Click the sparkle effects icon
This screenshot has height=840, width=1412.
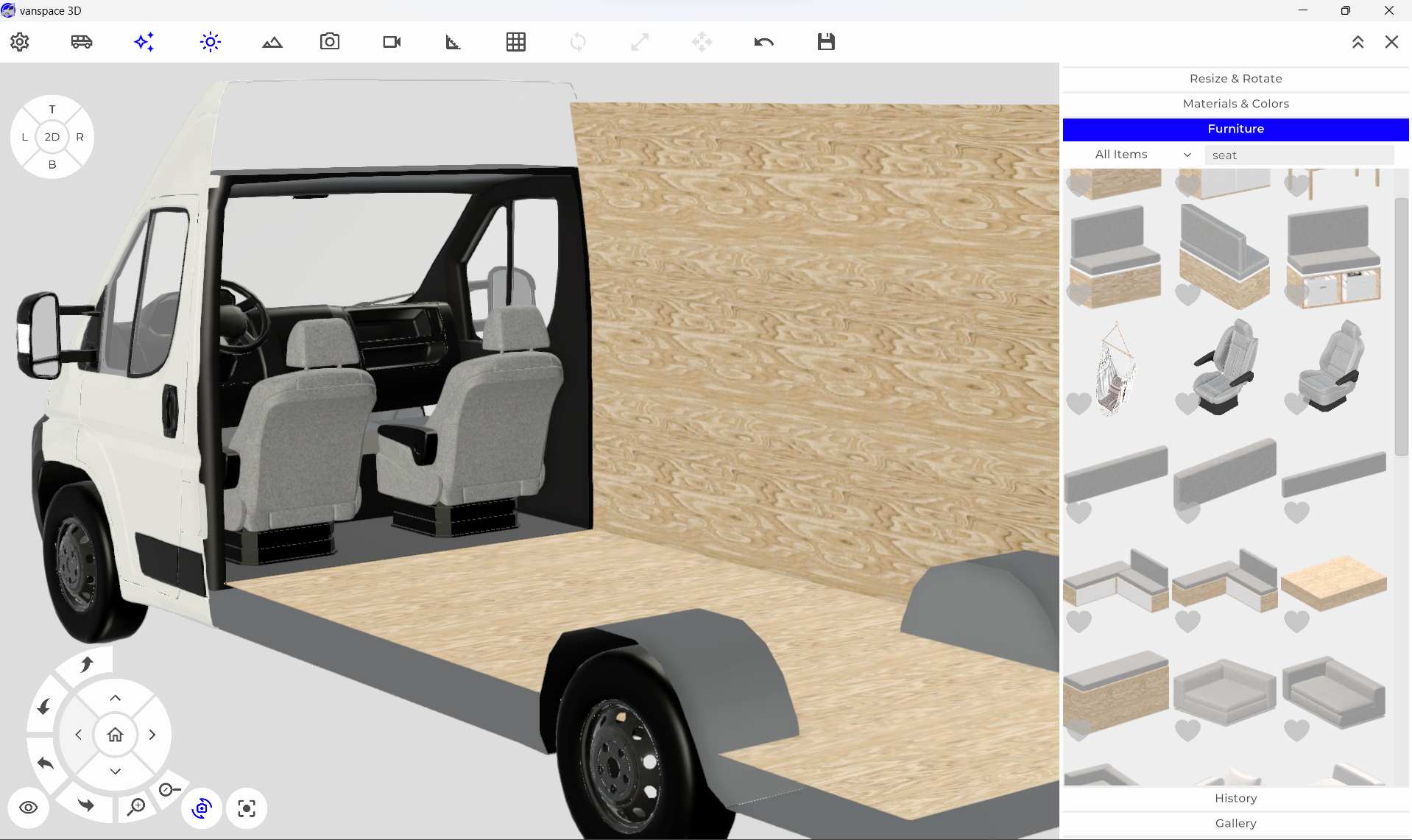click(x=144, y=42)
